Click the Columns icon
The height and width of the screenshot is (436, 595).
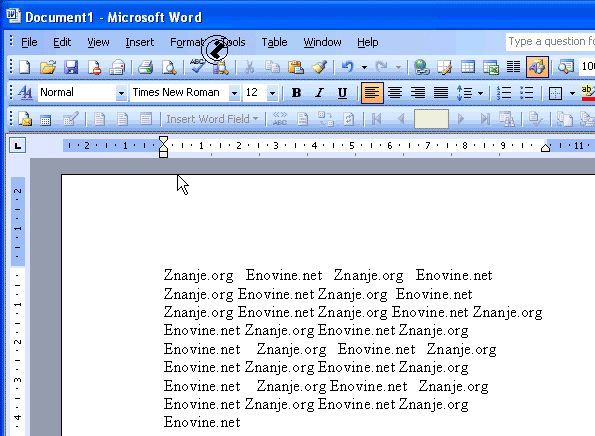click(513, 68)
